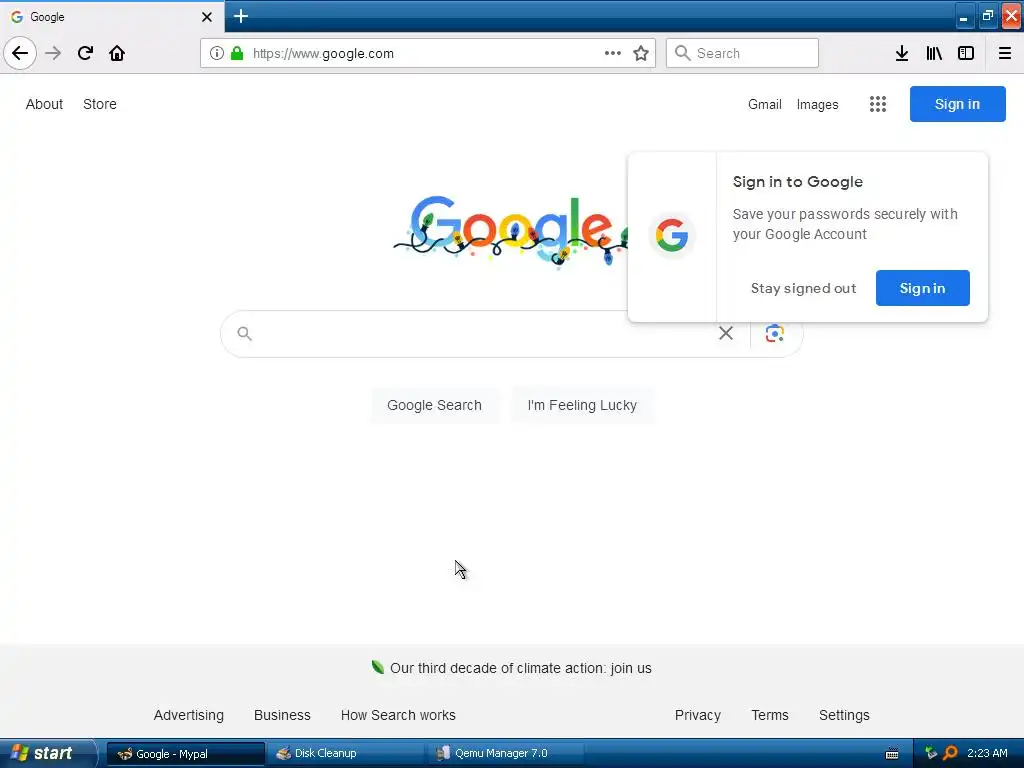Open page actions three-dot menu in address bar
The height and width of the screenshot is (768, 1024).
tap(613, 53)
